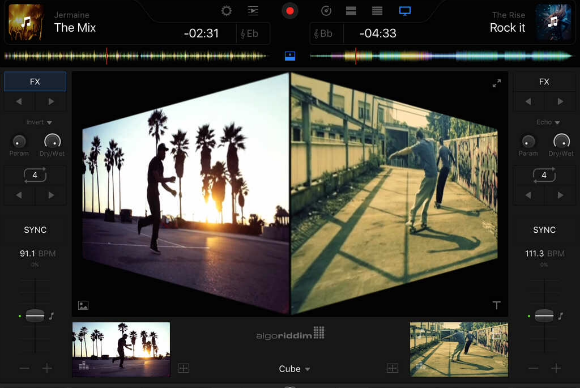The width and height of the screenshot is (580, 388).
Task: Decrease right deck tempo with minus button
Action: click(x=533, y=368)
